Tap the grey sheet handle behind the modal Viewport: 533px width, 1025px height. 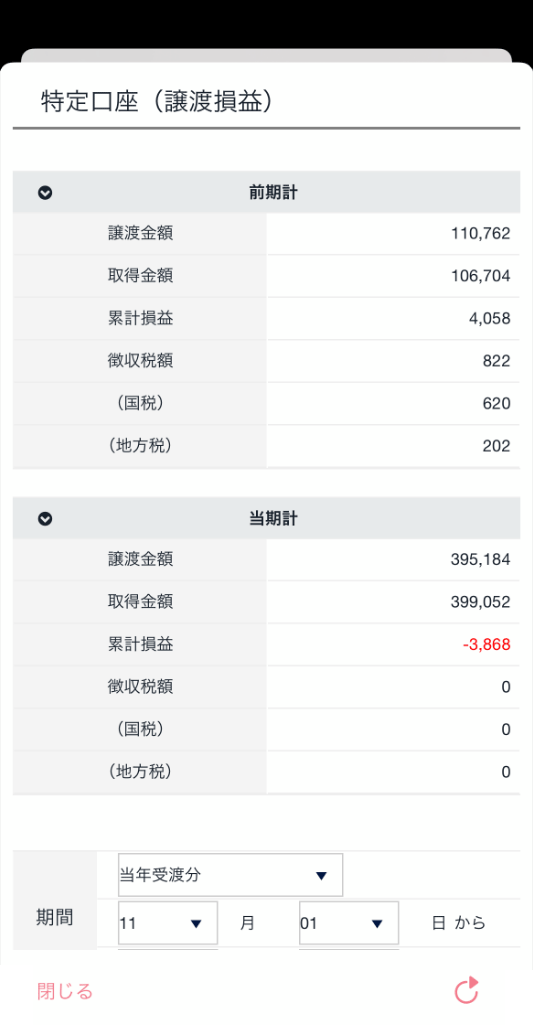pyautogui.click(x=266, y=56)
